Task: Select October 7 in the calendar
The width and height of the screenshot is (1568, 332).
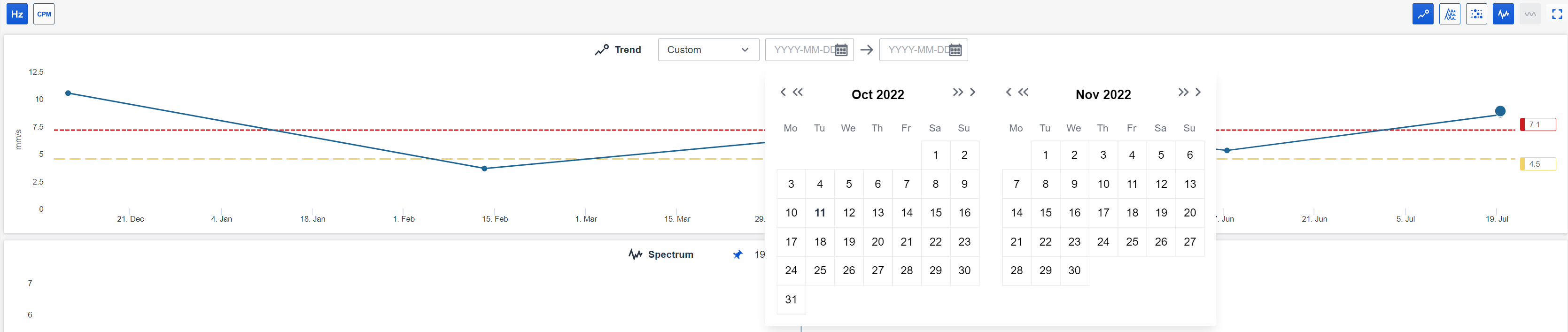Action: coord(907,184)
